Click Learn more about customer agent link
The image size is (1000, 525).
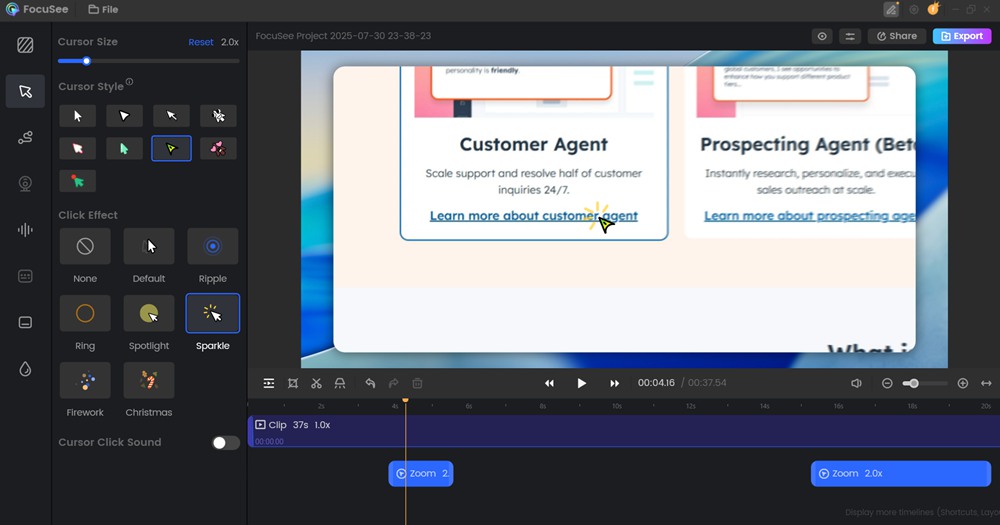pos(534,216)
